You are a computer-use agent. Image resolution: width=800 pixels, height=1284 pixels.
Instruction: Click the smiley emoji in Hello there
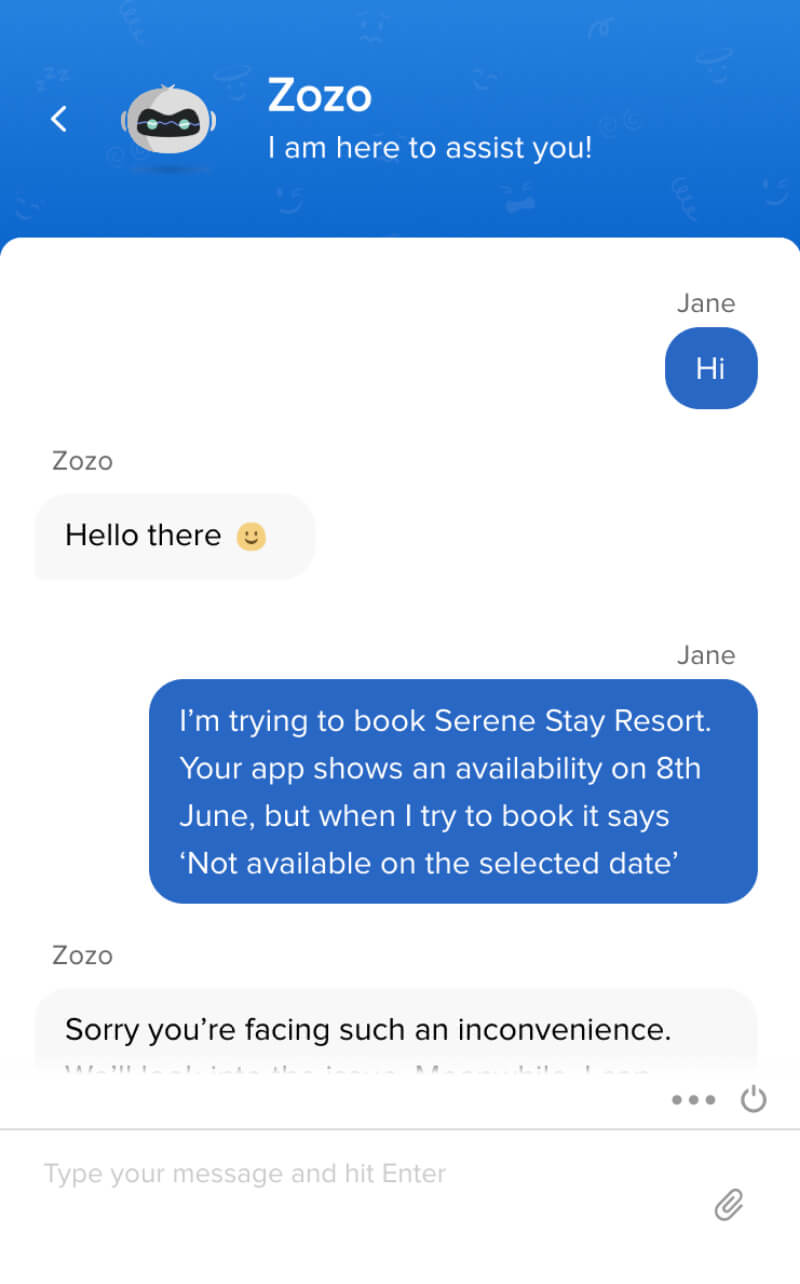(x=251, y=537)
